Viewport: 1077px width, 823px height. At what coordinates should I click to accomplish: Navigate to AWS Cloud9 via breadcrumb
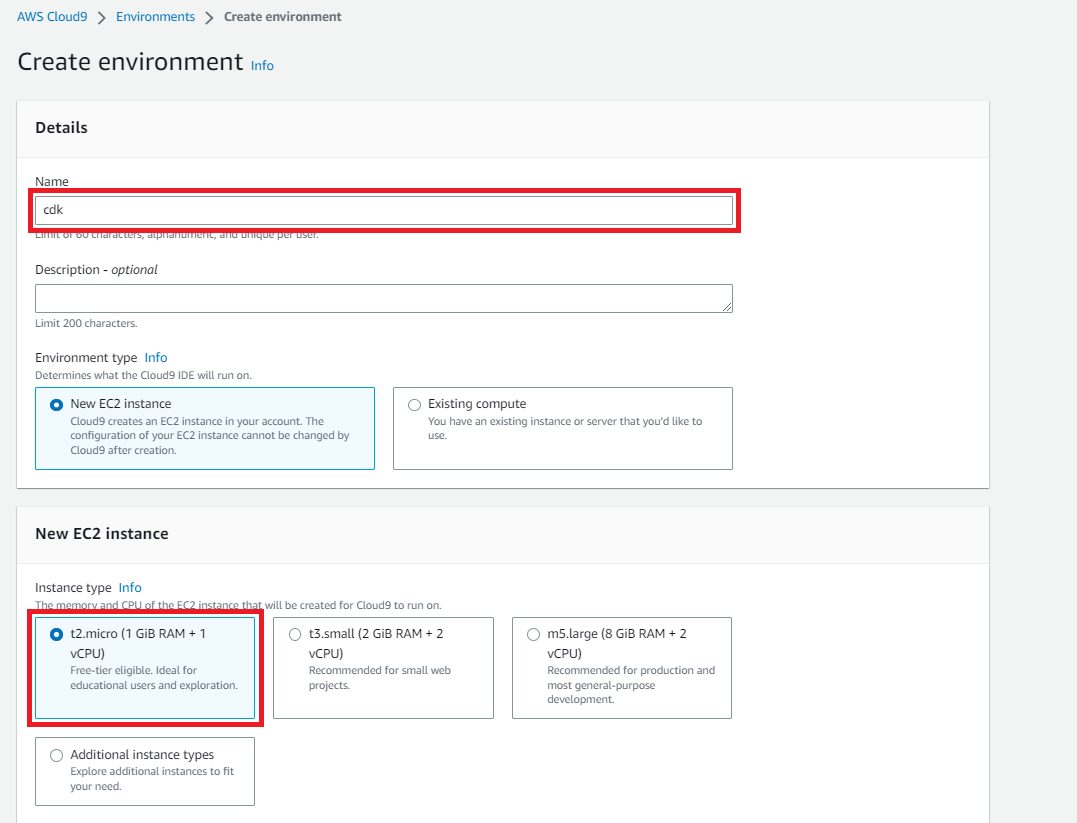tap(52, 16)
